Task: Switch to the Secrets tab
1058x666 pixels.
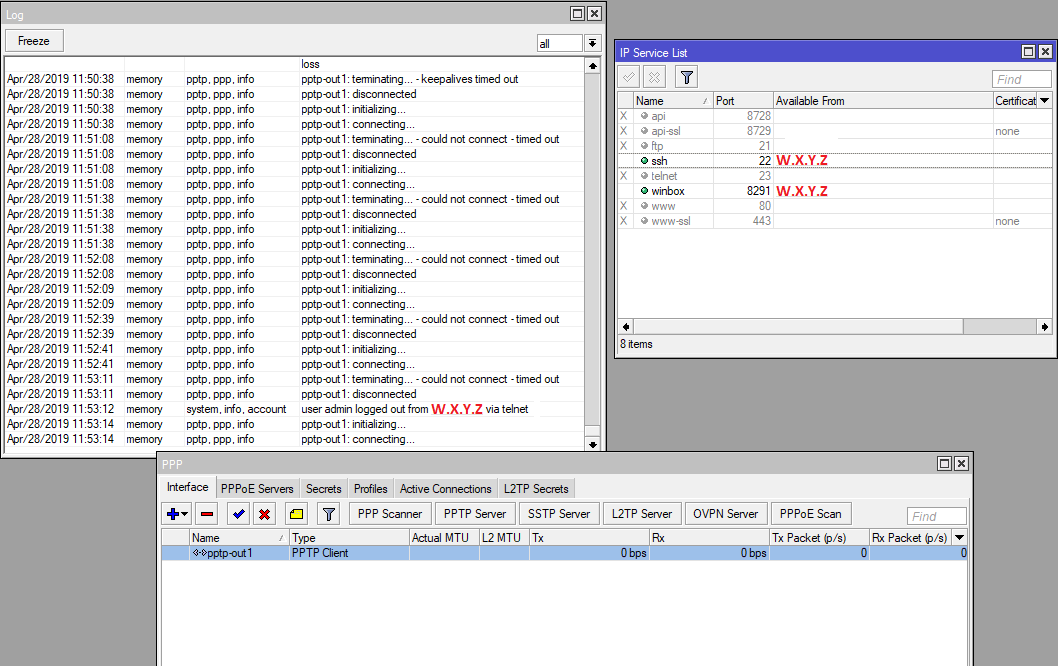Action: 324,489
